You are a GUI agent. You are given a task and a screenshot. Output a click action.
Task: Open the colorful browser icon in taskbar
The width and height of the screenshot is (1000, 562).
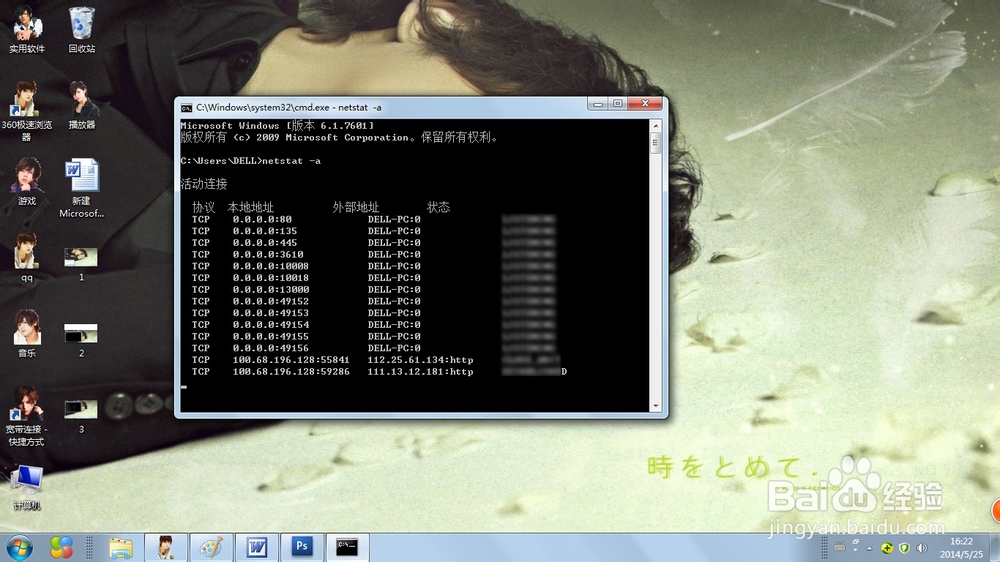[x=61, y=547]
